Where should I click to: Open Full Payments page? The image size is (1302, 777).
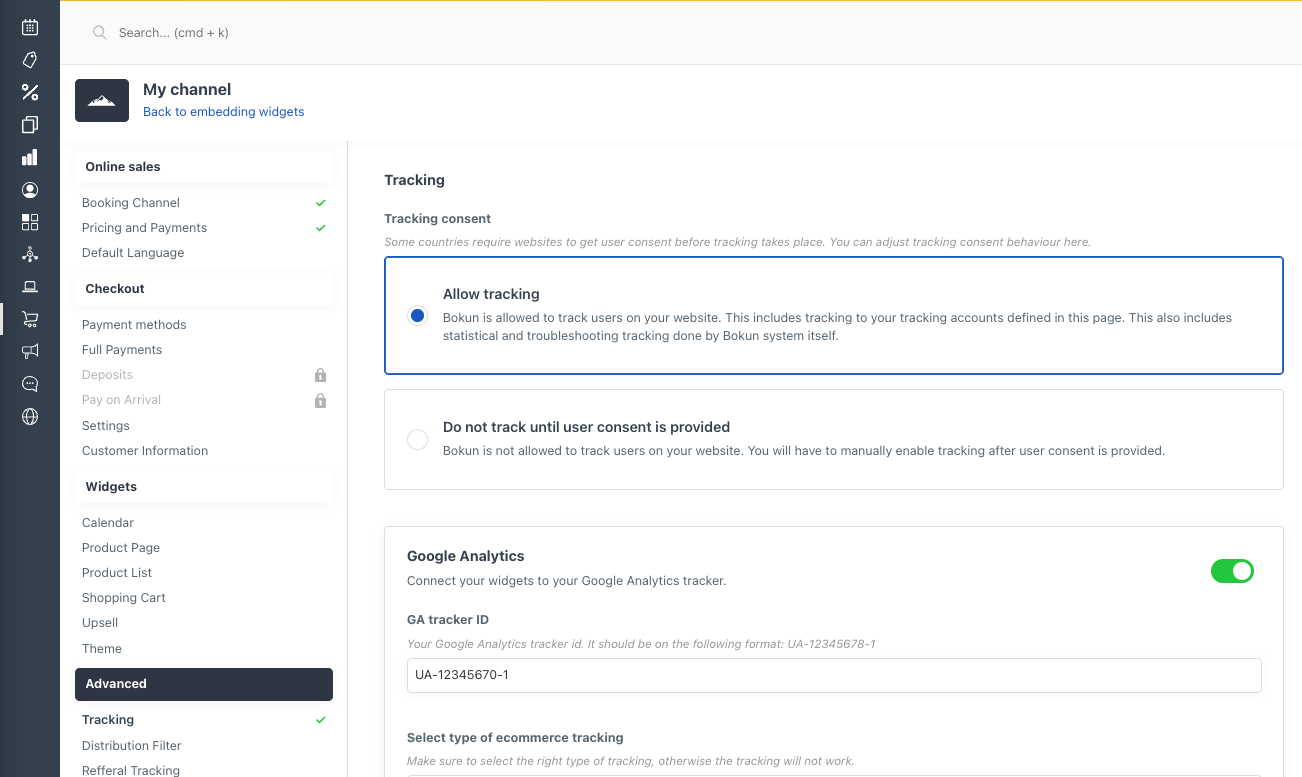(x=122, y=350)
